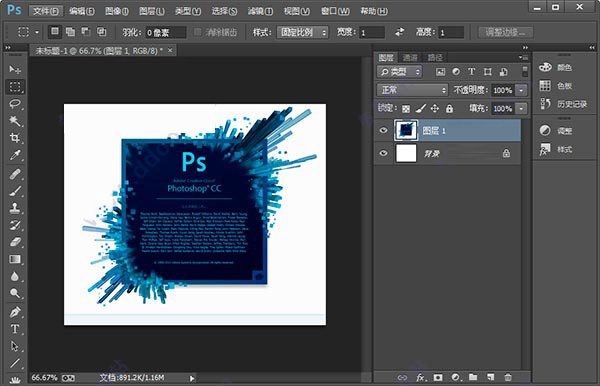Add layer style with fx icon

tap(421, 378)
